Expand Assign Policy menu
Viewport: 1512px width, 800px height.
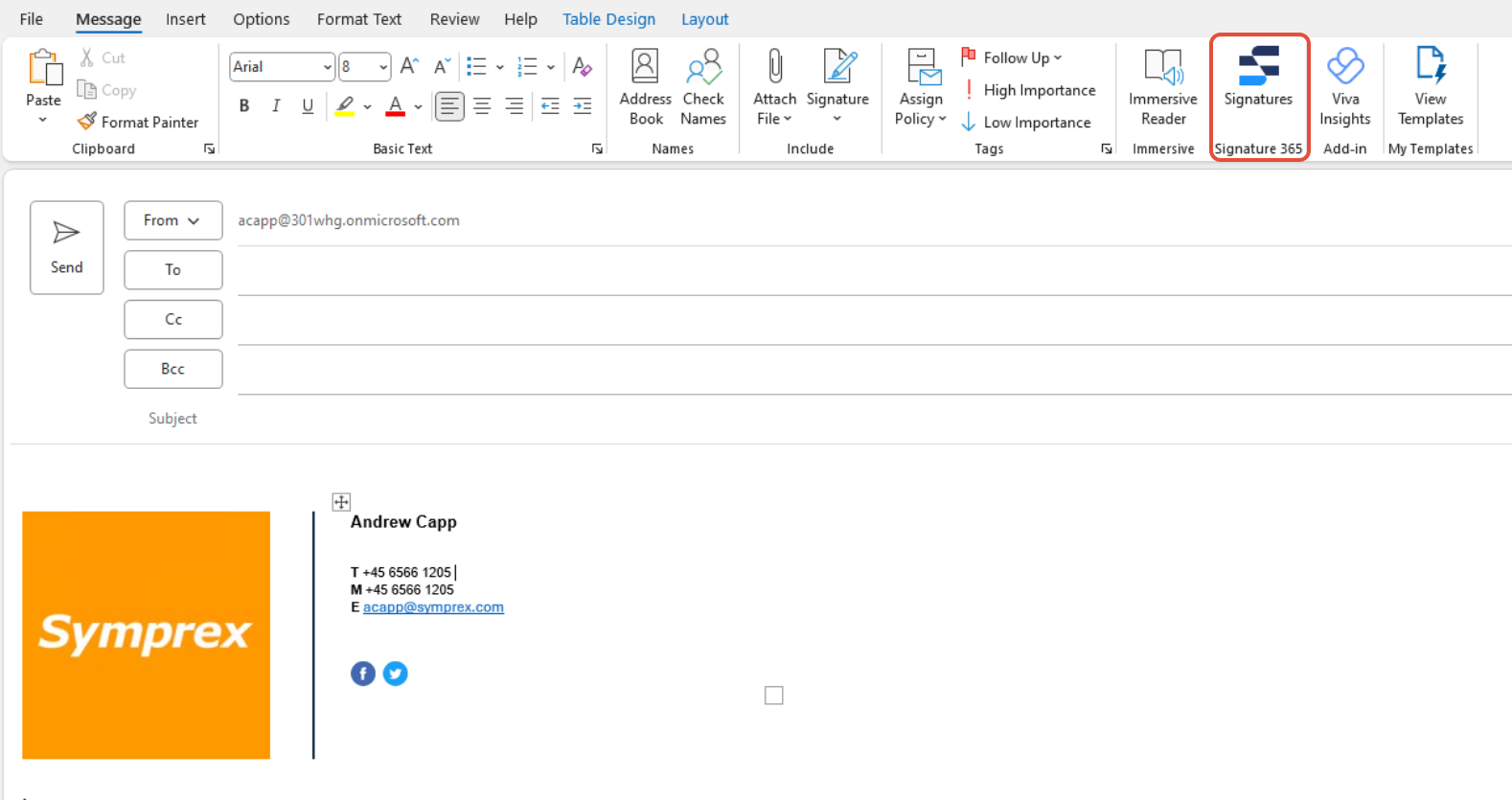click(x=922, y=109)
